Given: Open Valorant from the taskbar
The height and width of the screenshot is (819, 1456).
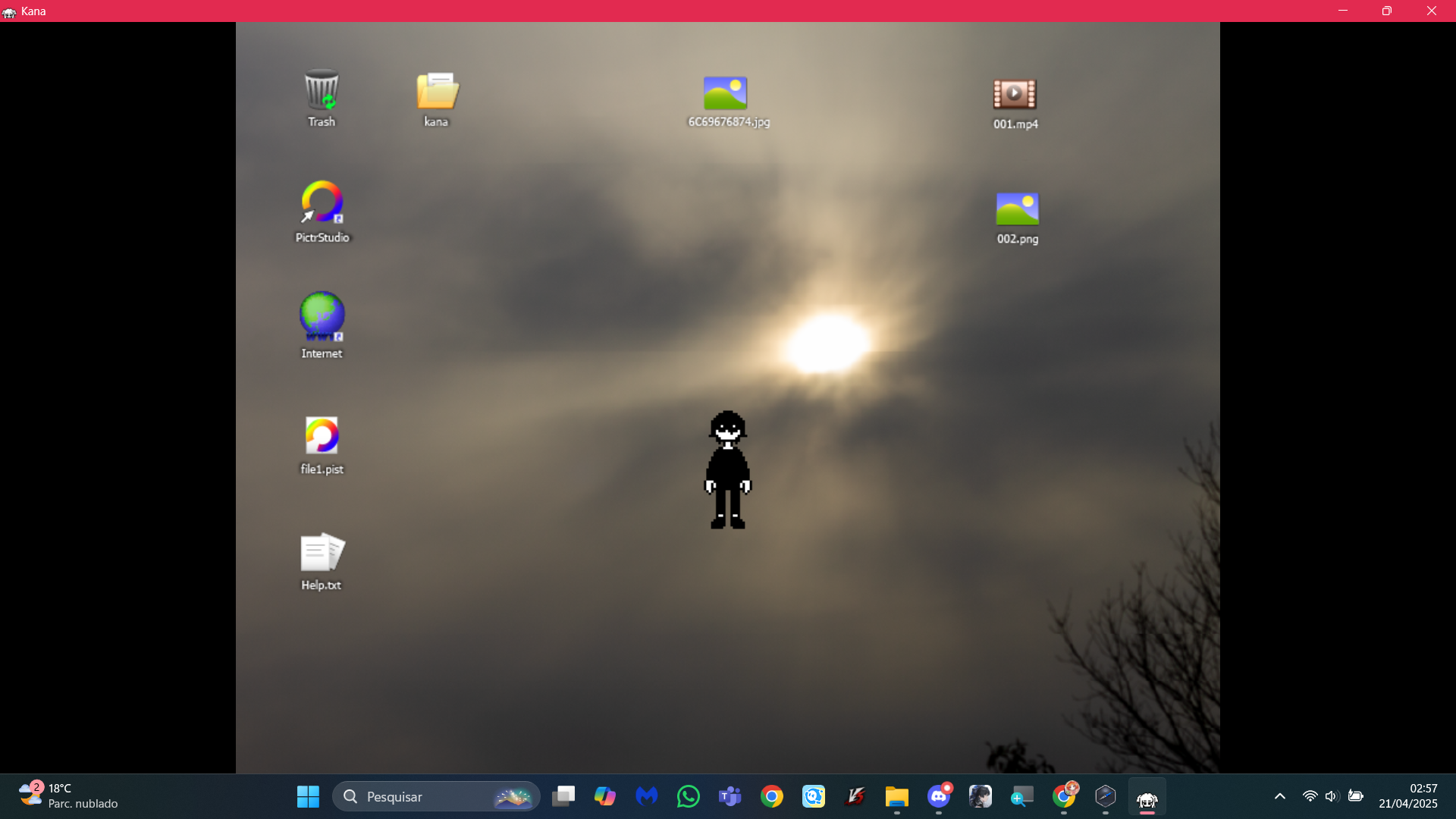Looking at the screenshot, I should pyautogui.click(x=855, y=796).
